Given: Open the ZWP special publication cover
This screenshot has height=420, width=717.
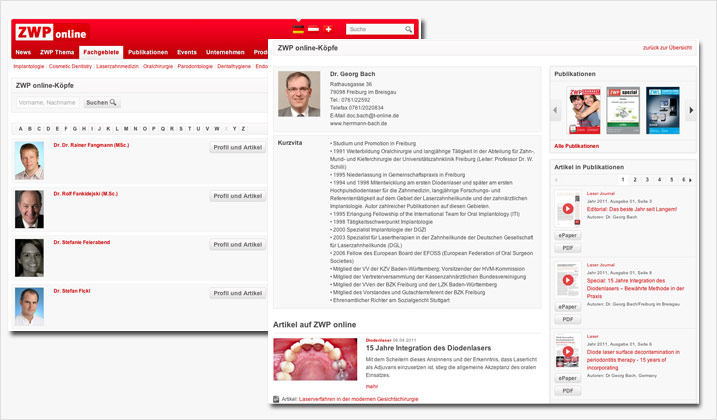Looking at the screenshot, I should click(623, 110).
